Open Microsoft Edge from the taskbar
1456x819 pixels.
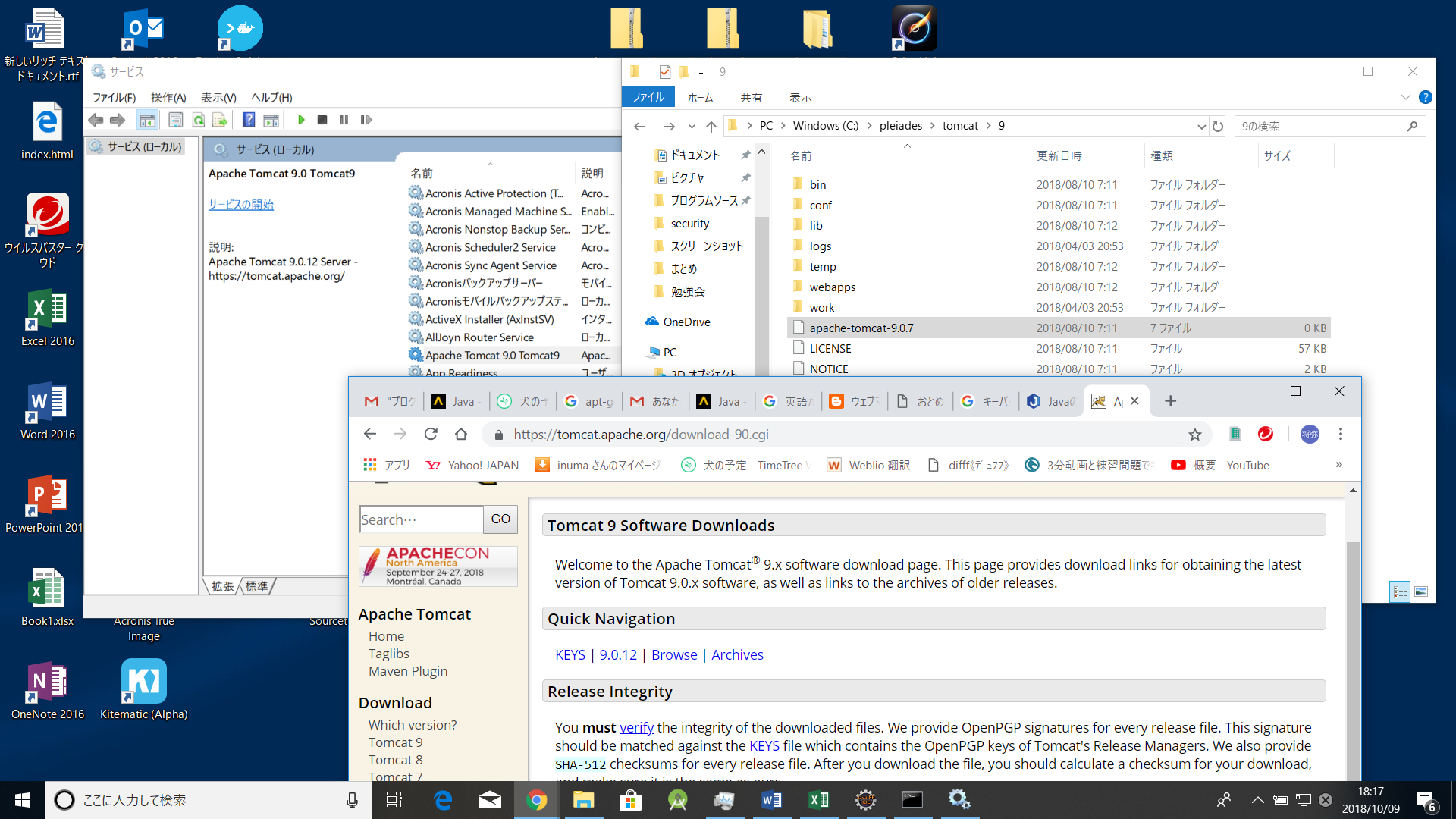443,800
